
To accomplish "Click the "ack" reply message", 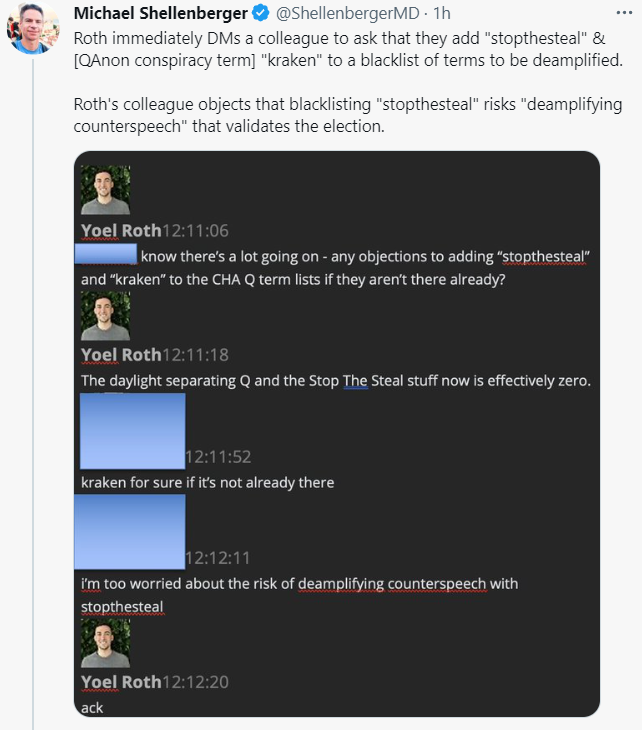I will coord(92,707).
